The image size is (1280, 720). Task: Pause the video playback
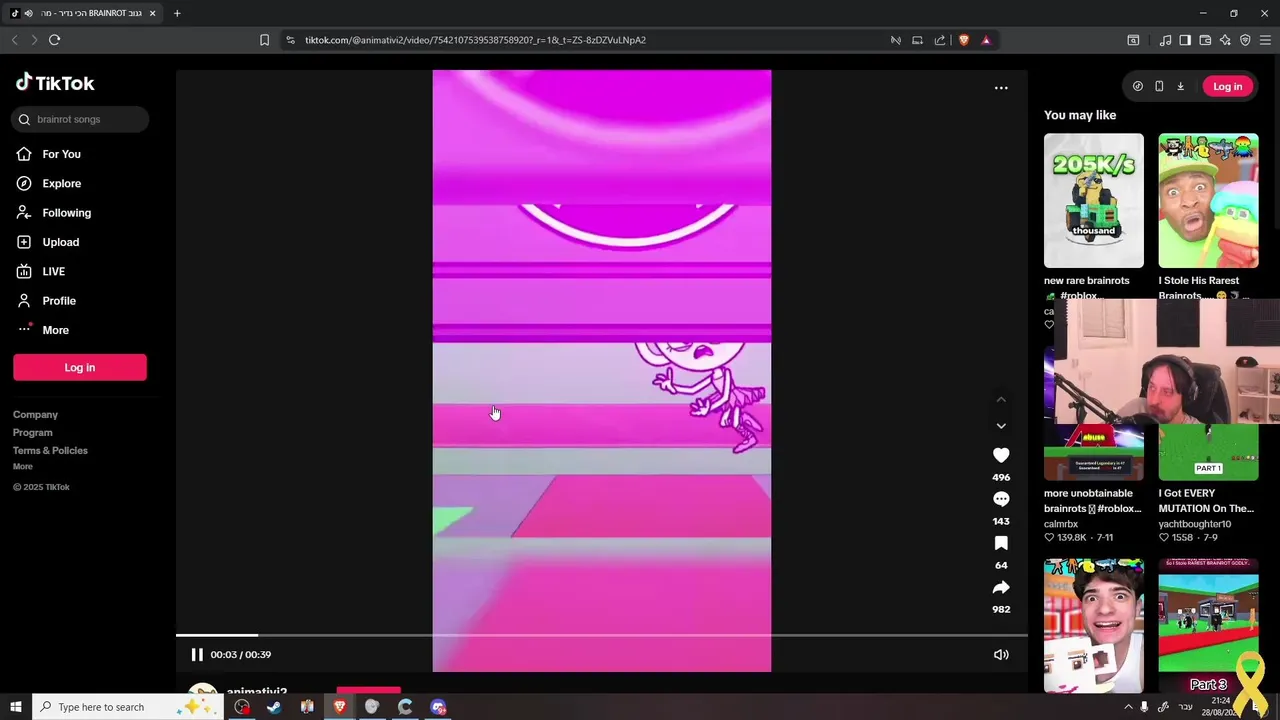[197, 654]
